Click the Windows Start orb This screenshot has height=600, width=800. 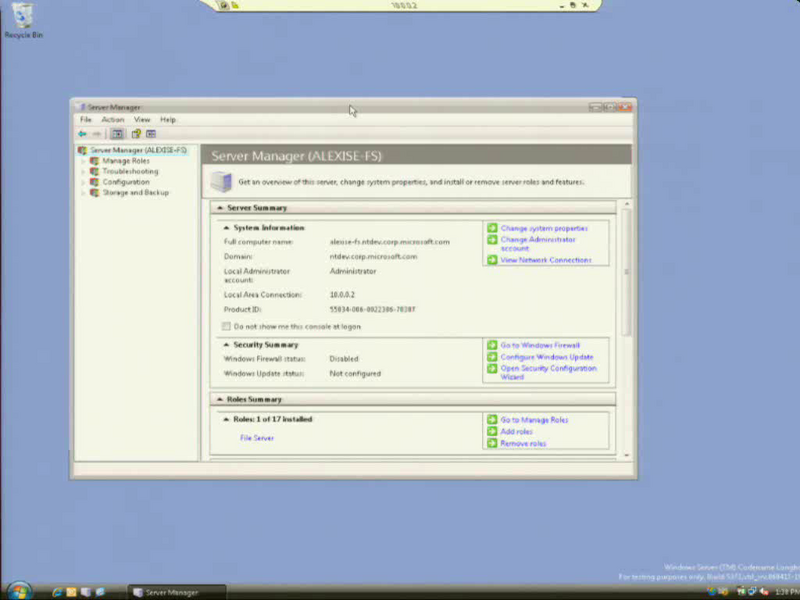tap(19, 591)
